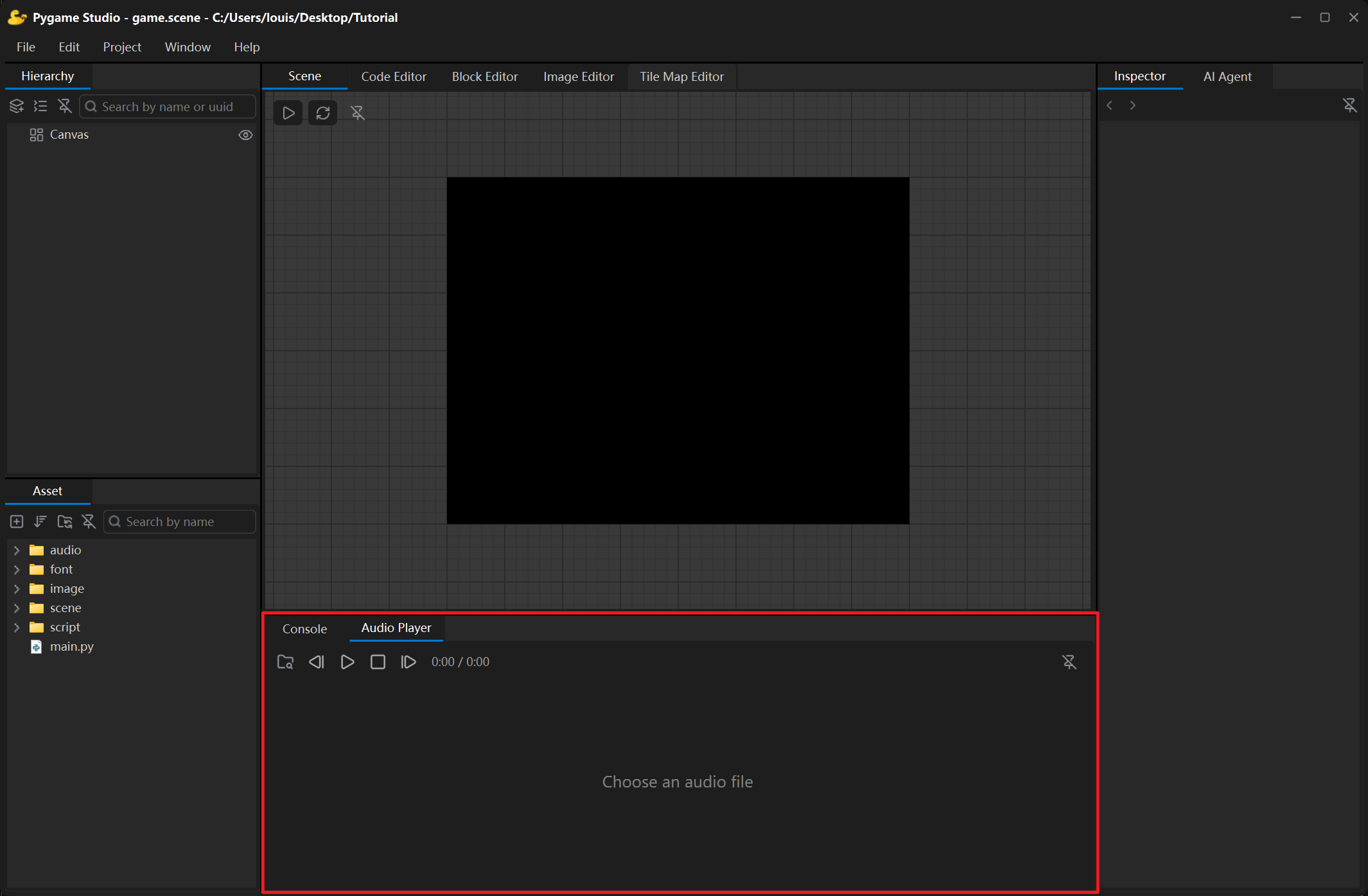Refresh the scene view
The height and width of the screenshot is (896, 1368).
click(323, 113)
